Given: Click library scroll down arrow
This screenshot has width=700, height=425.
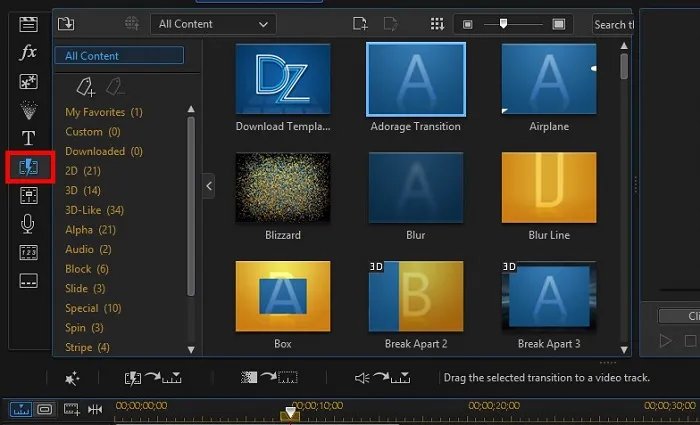Looking at the screenshot, I should pos(624,350).
